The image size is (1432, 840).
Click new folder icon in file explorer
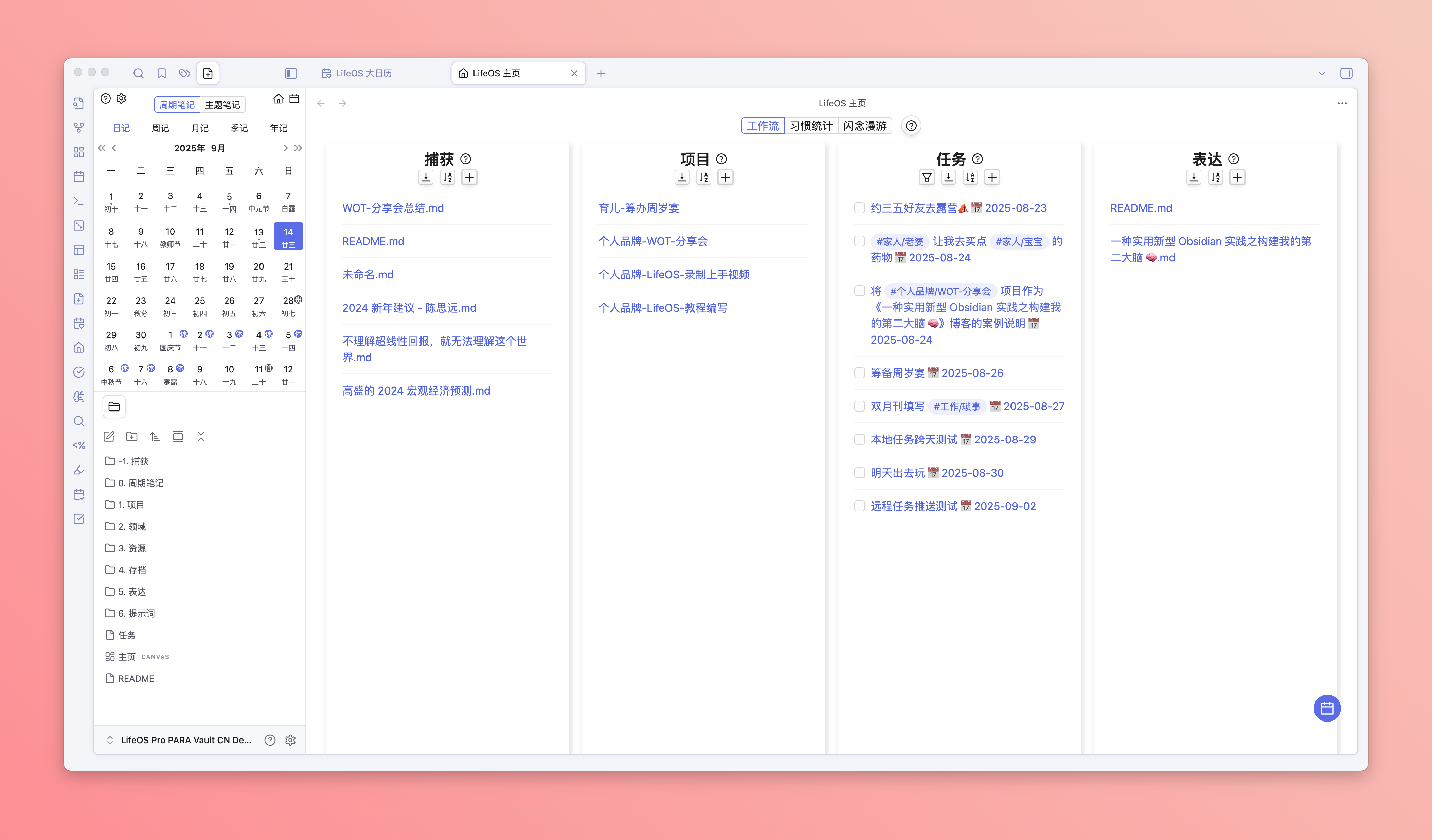pos(132,436)
